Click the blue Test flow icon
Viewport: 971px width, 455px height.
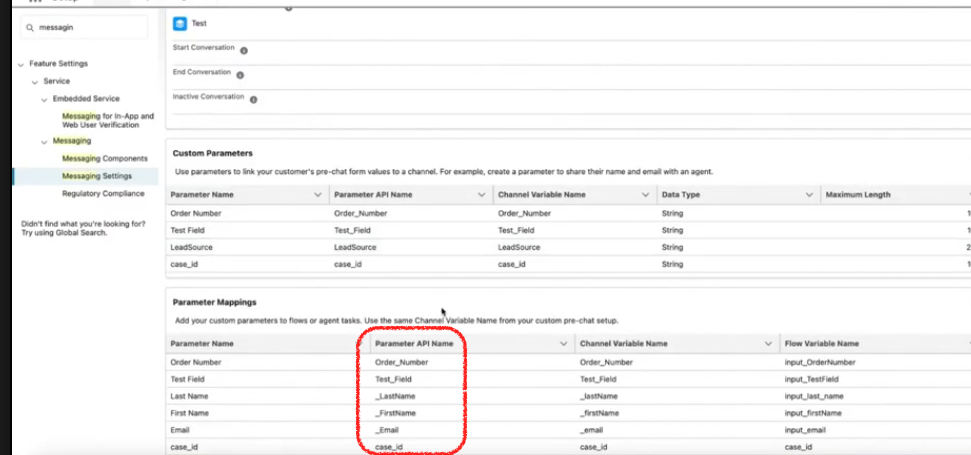(180, 24)
